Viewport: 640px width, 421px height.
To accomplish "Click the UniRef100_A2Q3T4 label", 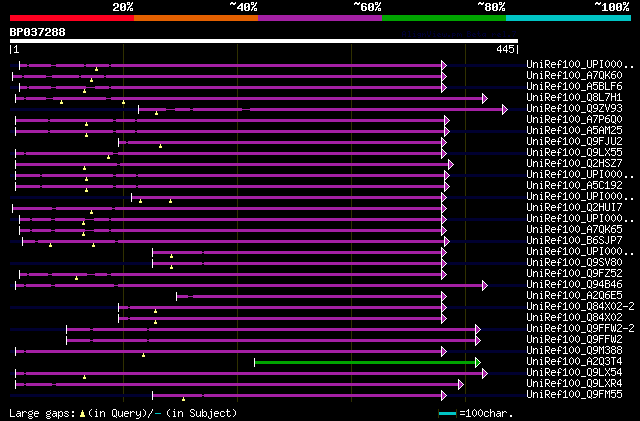I will pos(574,362).
